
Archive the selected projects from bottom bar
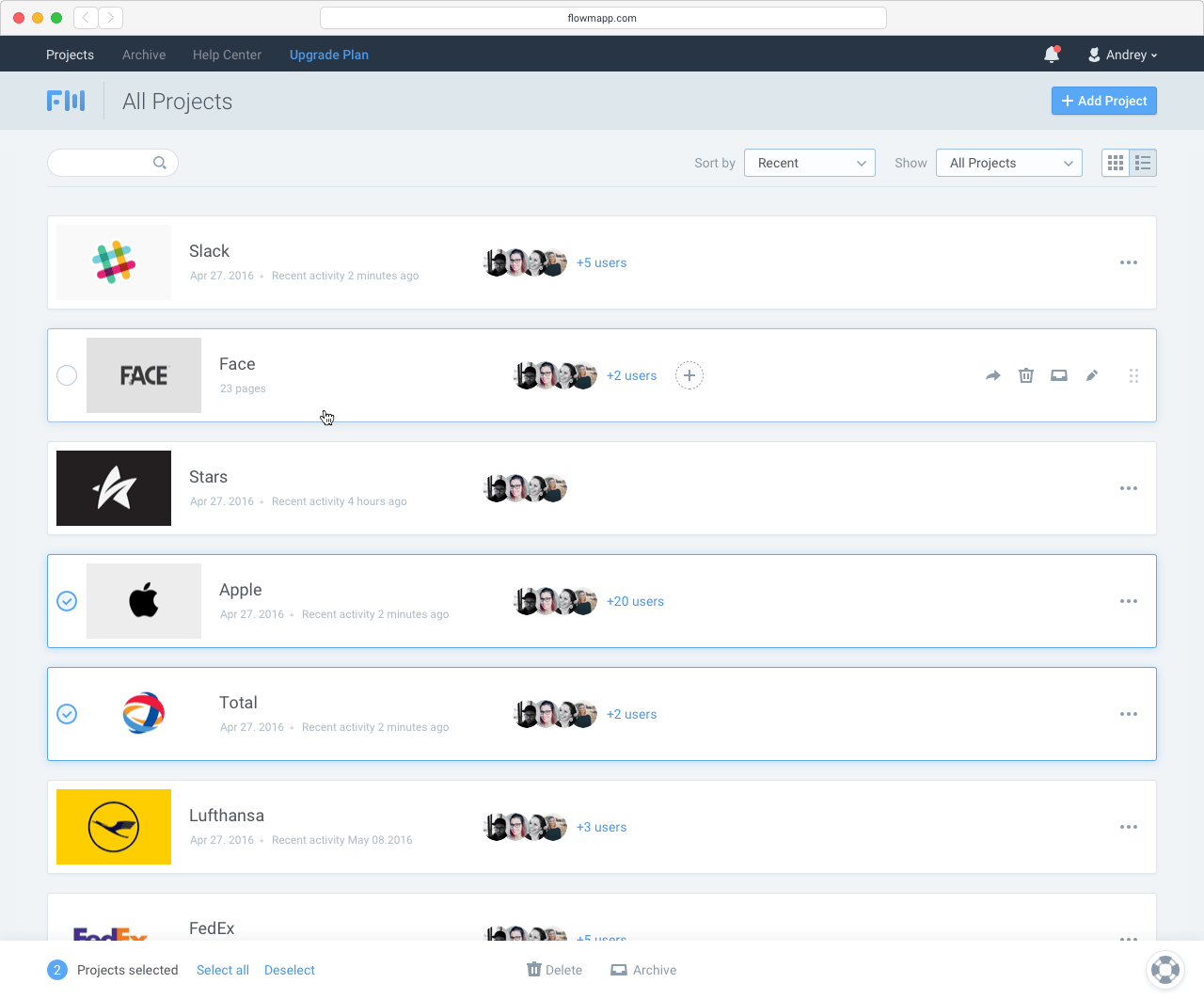tap(643, 970)
